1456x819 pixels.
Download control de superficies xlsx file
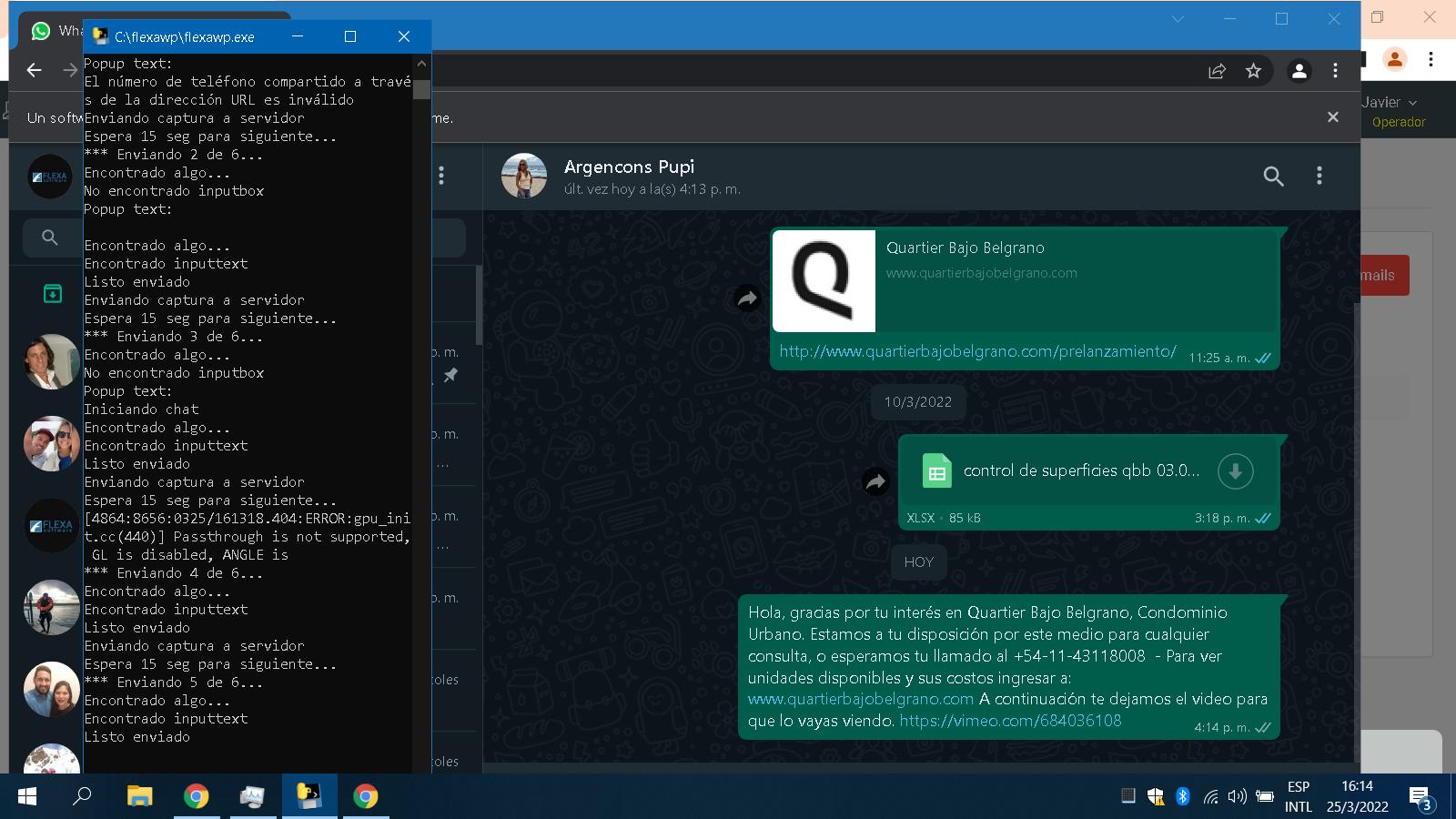(1235, 471)
